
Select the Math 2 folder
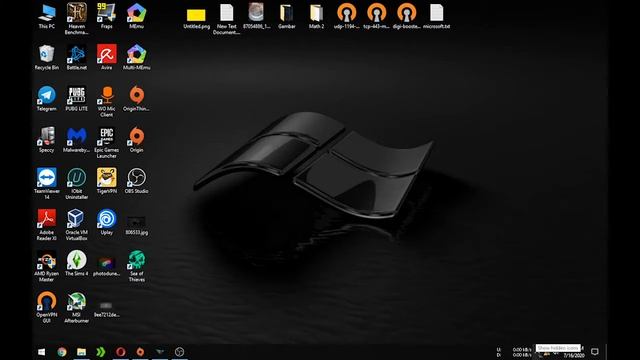coord(316,16)
